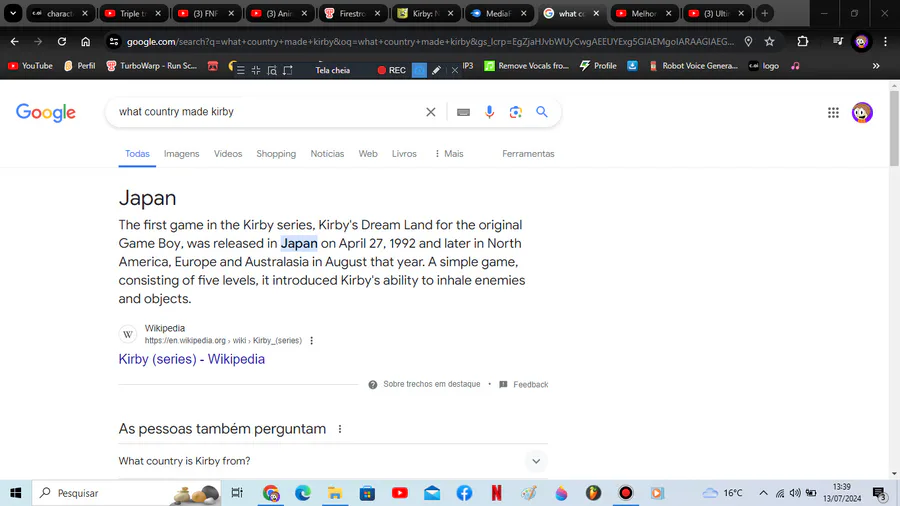Go to the Google logo homepage
900x506 pixels.
pyautogui.click(x=45, y=112)
